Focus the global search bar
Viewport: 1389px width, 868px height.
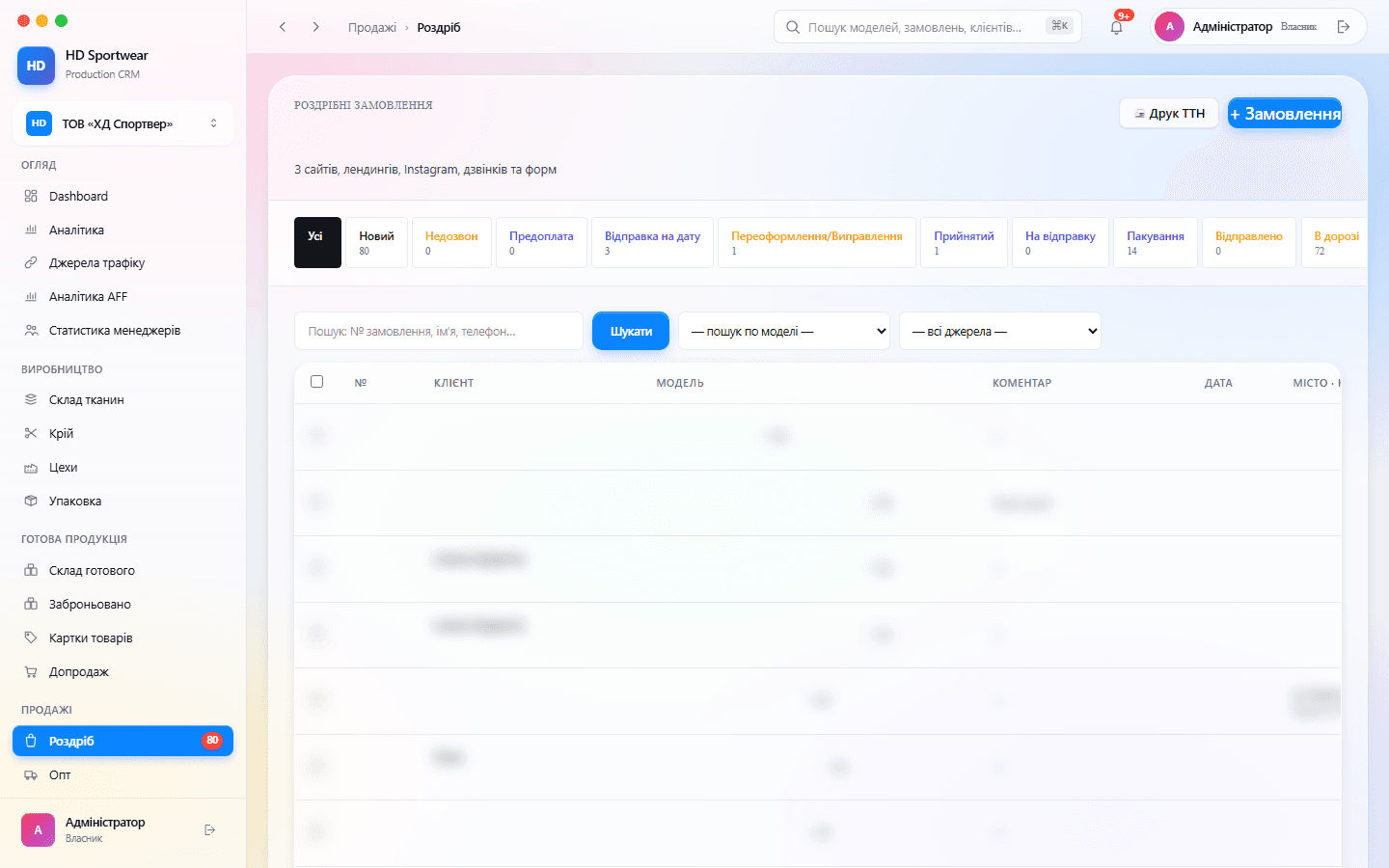[x=928, y=27]
